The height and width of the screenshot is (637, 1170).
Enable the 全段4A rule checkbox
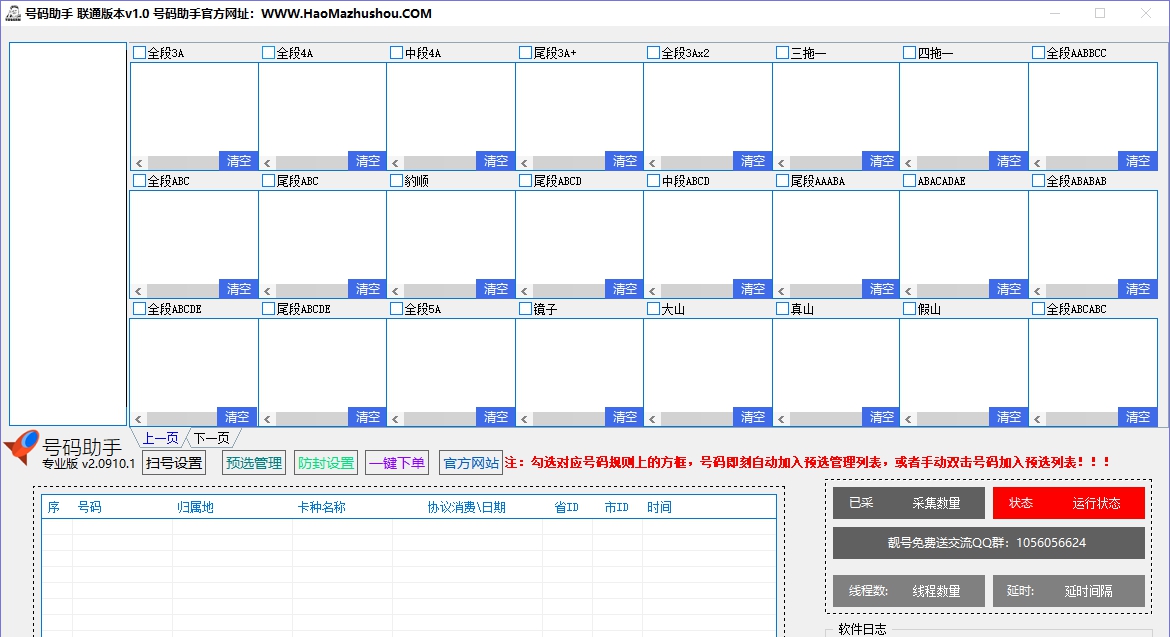269,53
